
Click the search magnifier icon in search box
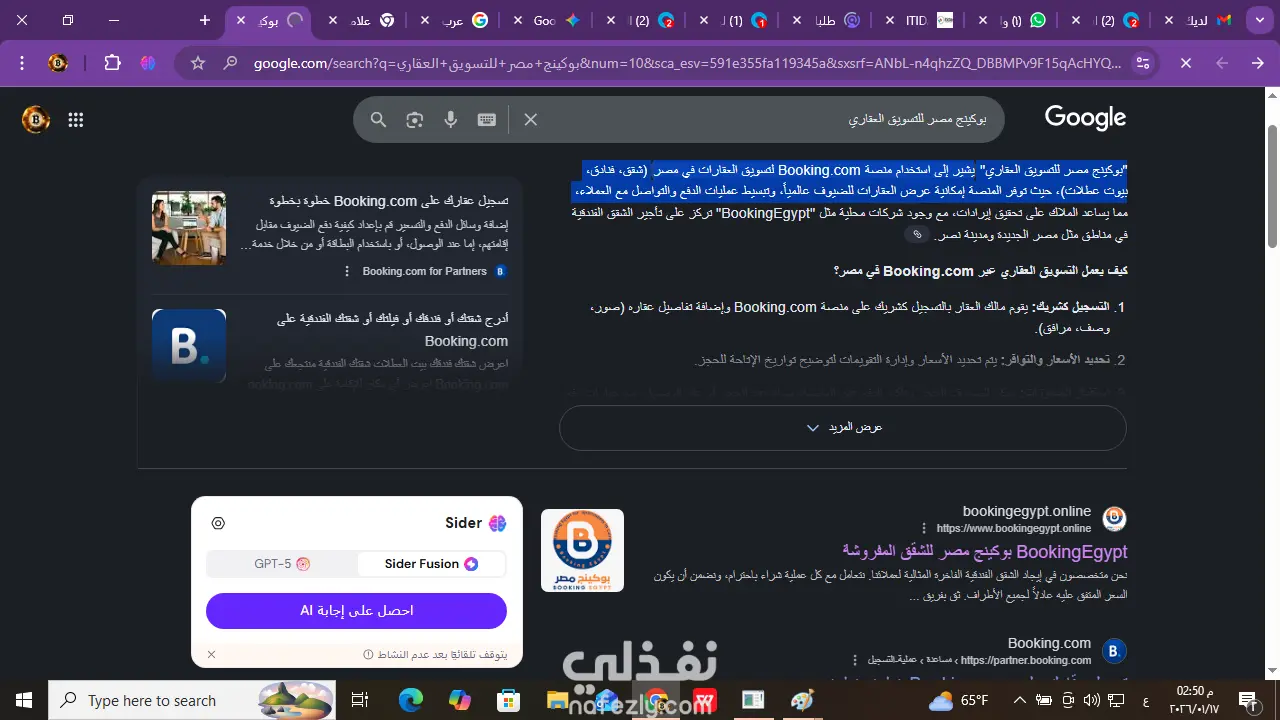[x=378, y=120]
